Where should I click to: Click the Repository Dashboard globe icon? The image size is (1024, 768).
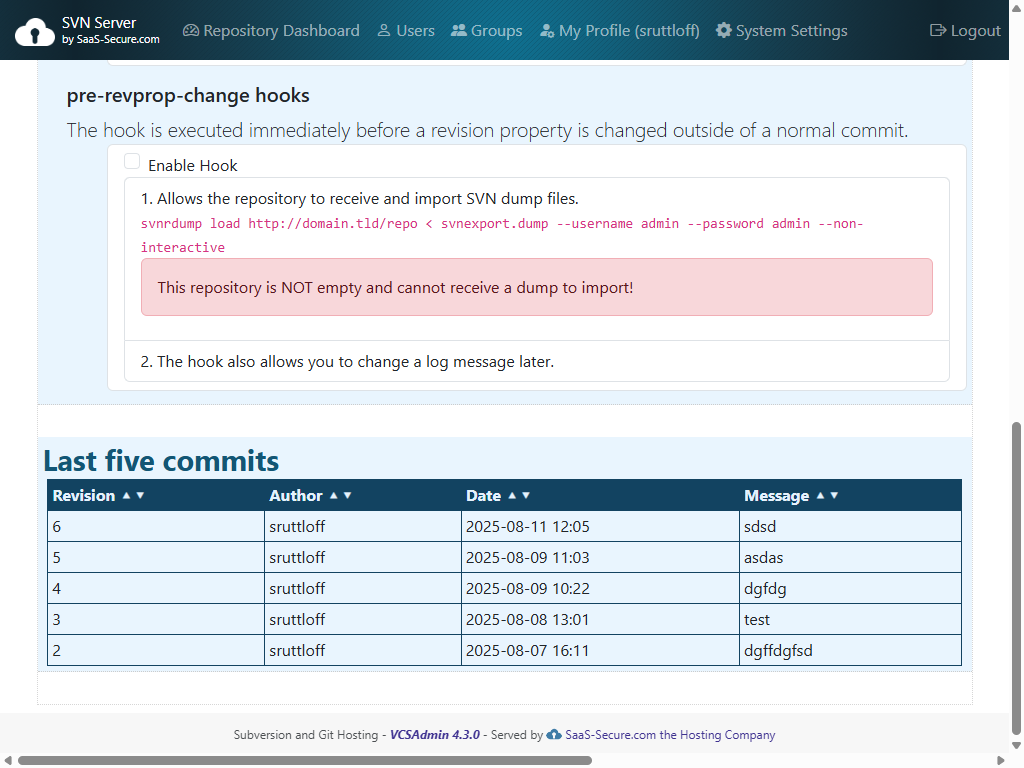(x=190, y=30)
